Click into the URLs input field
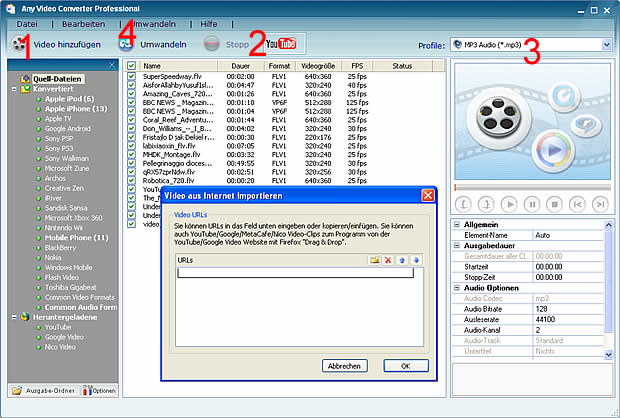Viewport: 620px width, 418px height. [295, 273]
